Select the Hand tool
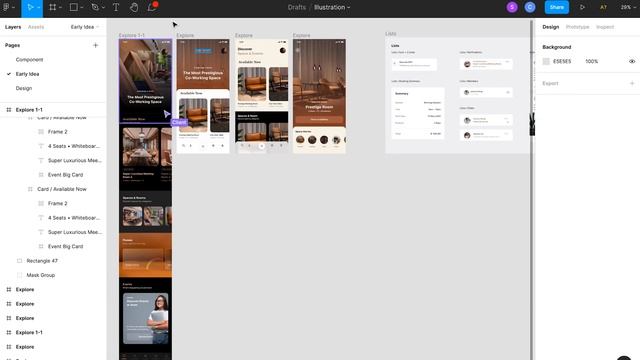 click(x=134, y=7)
